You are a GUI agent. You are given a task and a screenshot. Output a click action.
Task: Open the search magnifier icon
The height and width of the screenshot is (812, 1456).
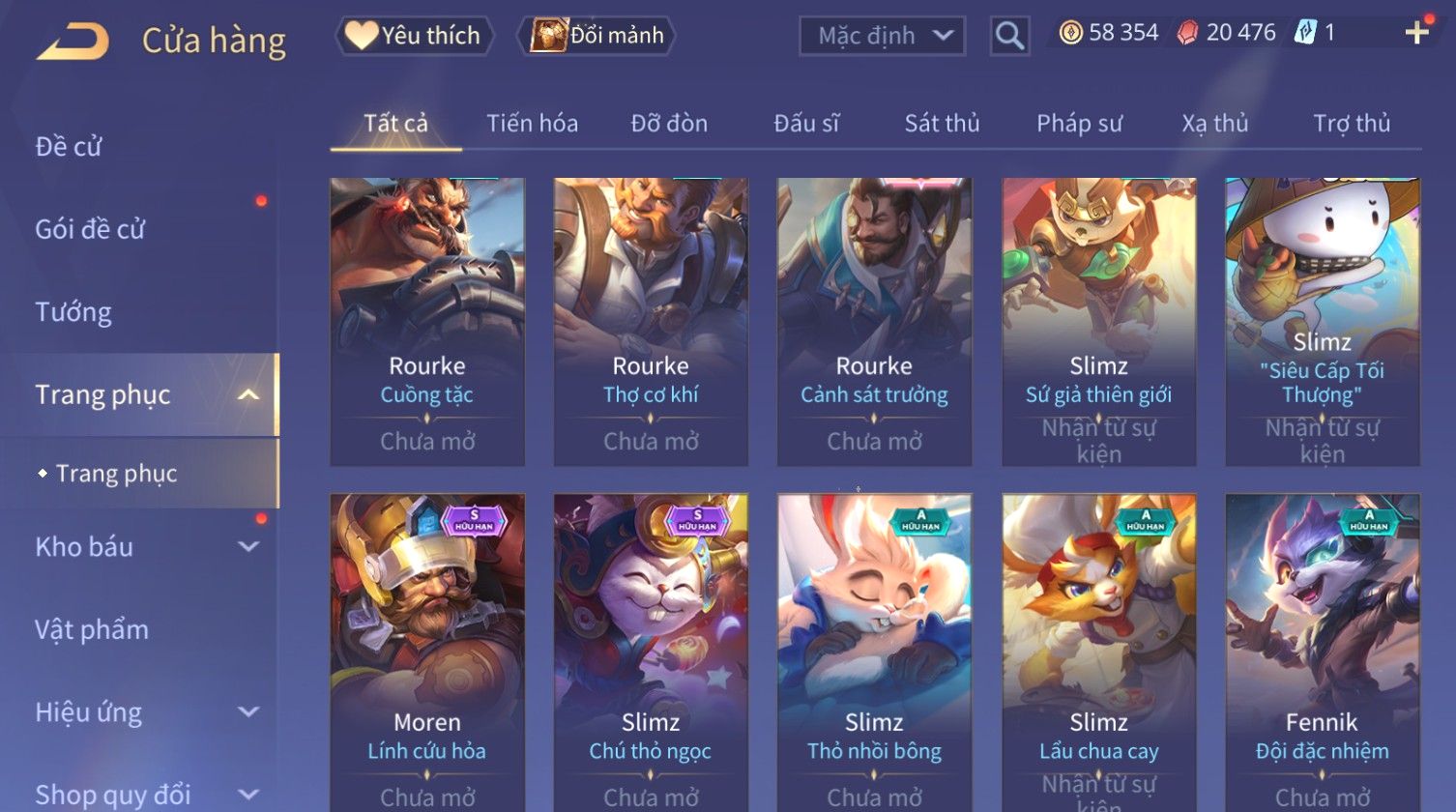coord(1009,37)
